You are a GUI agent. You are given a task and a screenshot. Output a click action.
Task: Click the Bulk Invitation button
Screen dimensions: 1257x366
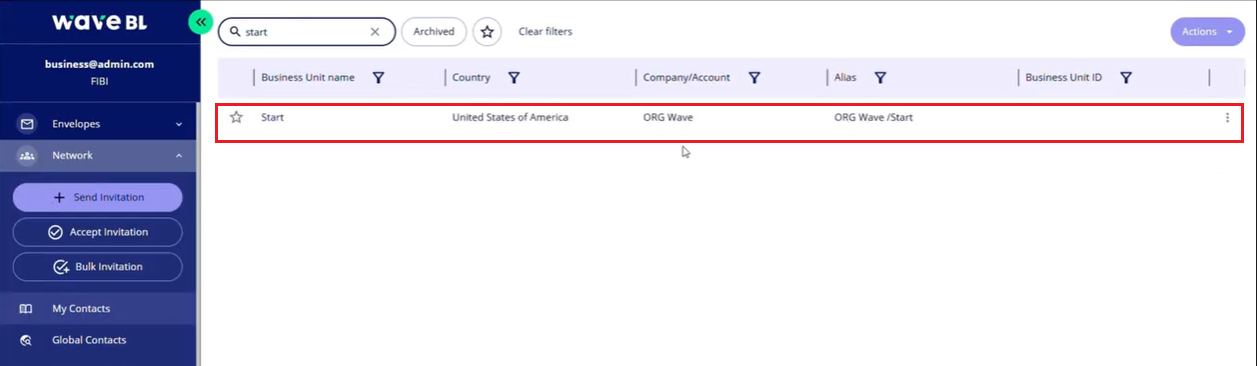tap(98, 267)
